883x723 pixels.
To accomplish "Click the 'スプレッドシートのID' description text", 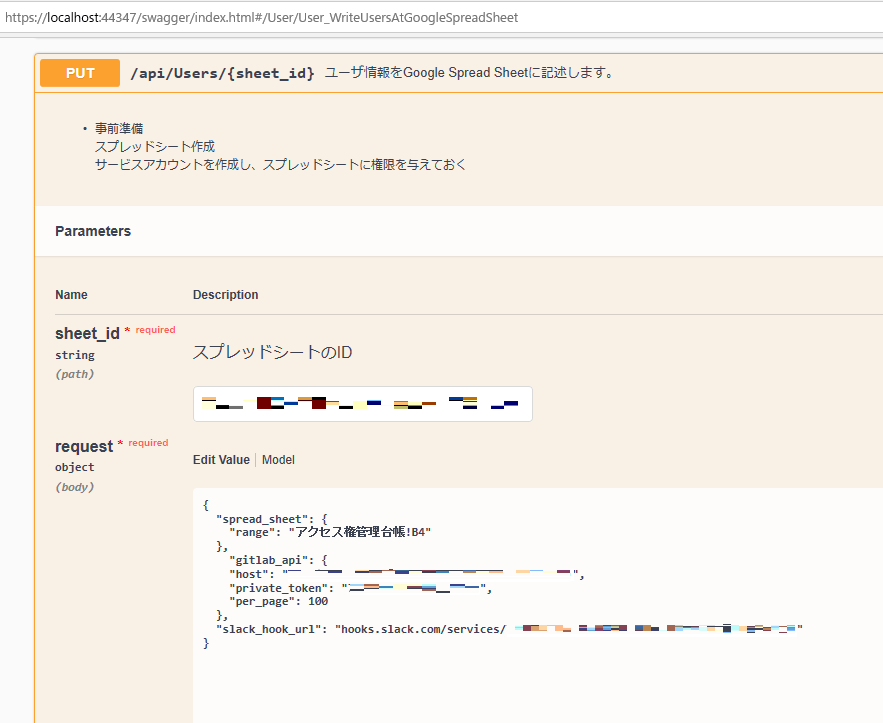I will click(273, 352).
